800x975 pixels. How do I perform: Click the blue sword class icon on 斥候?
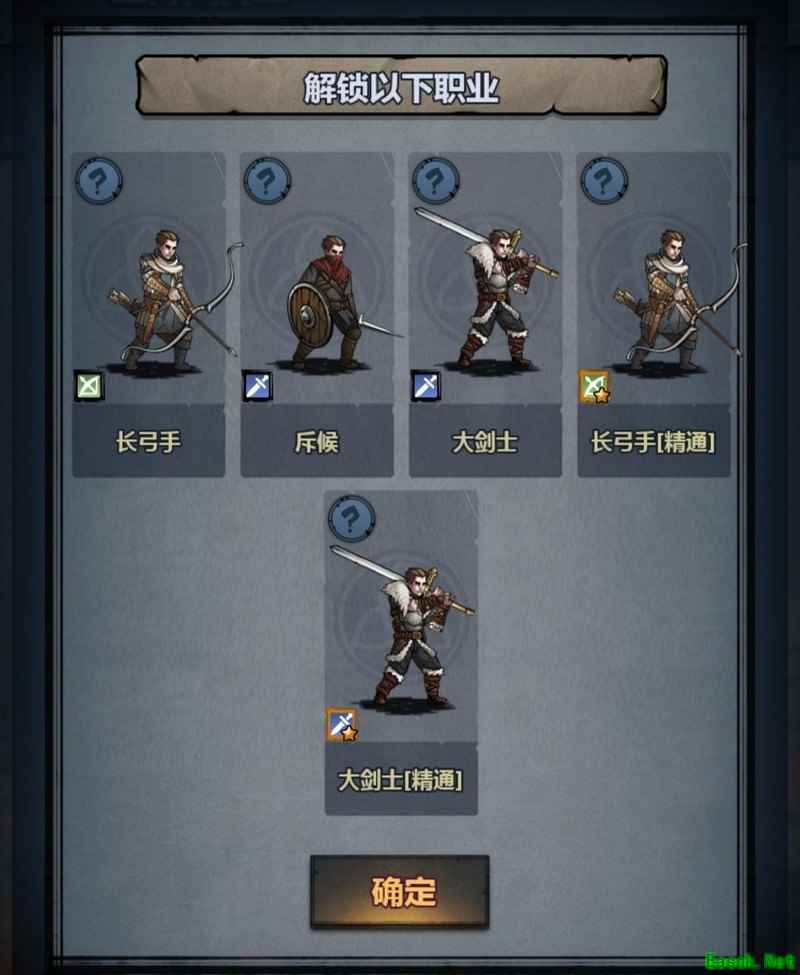[x=257, y=386]
